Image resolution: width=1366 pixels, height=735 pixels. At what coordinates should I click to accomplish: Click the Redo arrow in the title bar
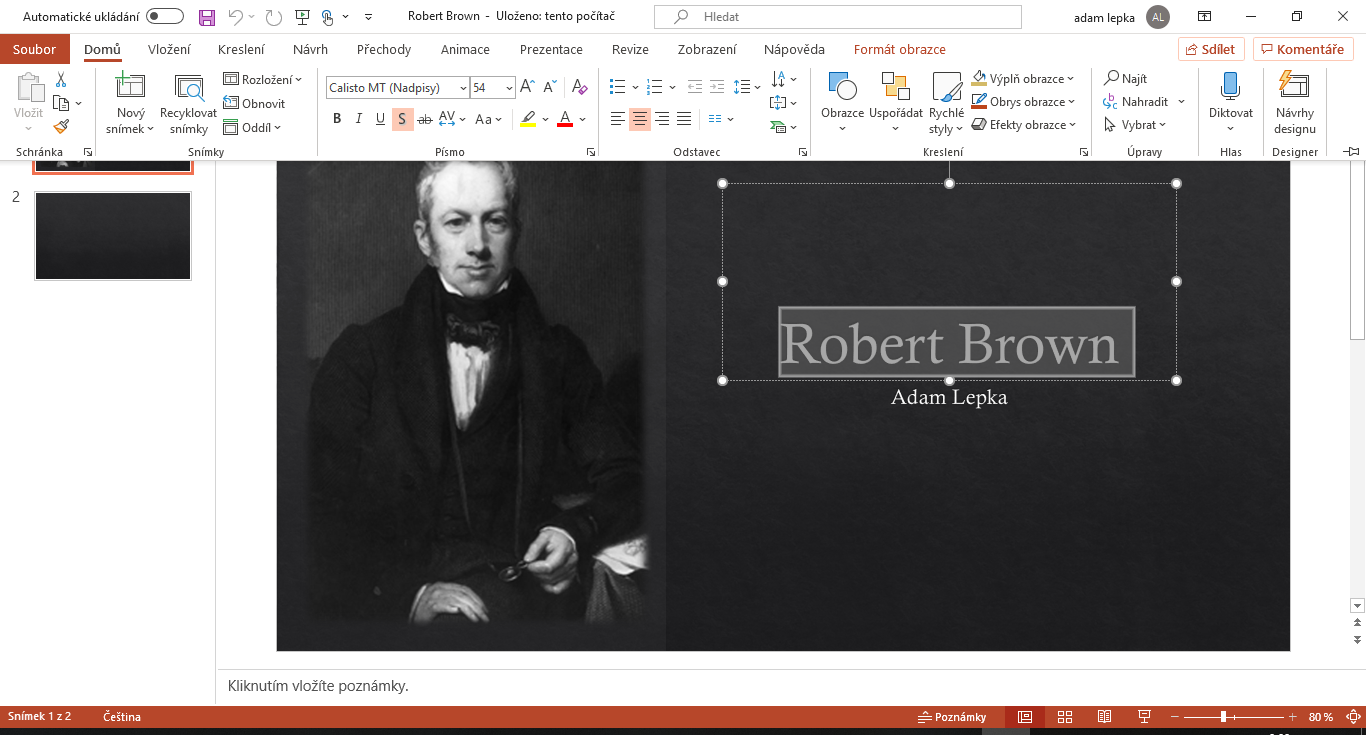point(273,17)
